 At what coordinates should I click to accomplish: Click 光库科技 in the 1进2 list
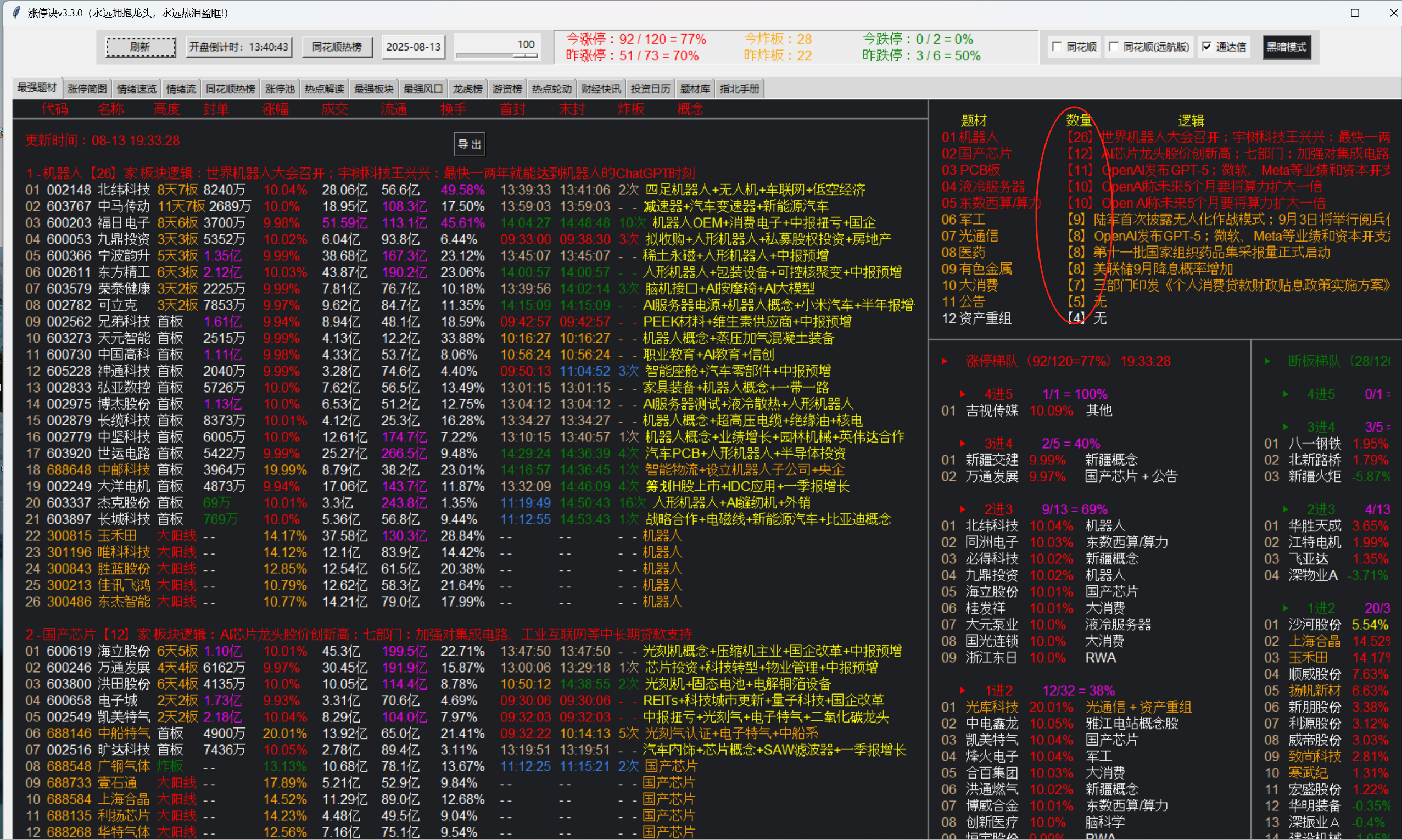(992, 707)
